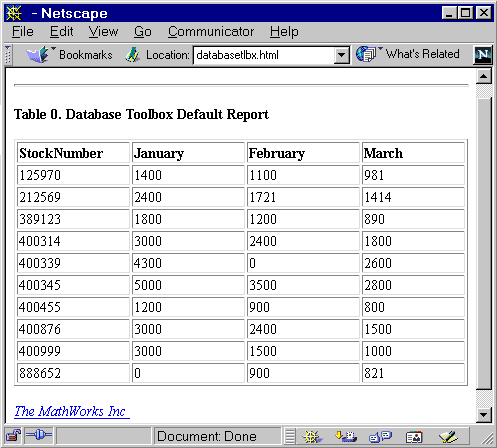The height and width of the screenshot is (448, 497).
Task: Open the File menu
Action: click(23, 32)
